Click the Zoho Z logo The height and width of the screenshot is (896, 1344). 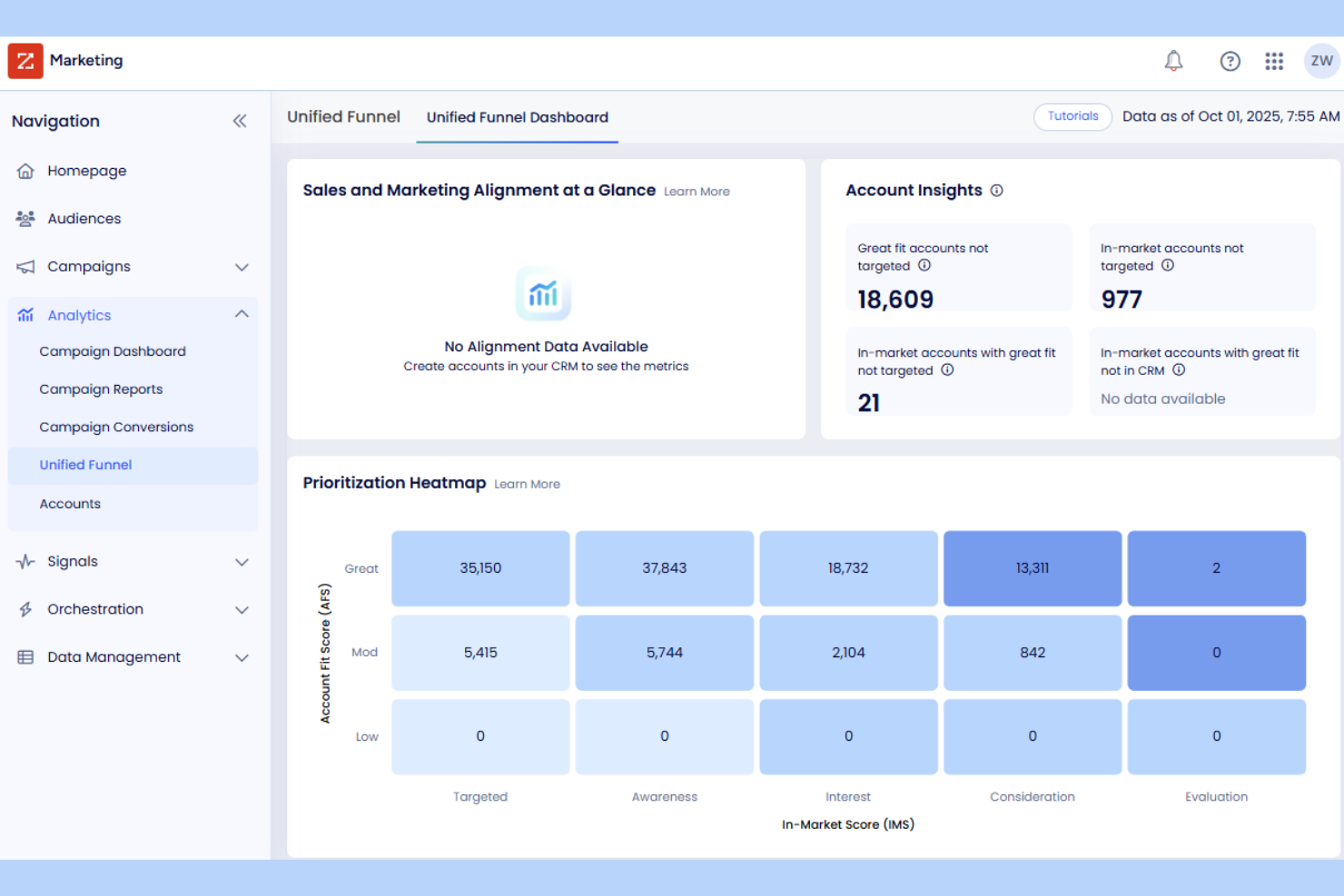coord(25,61)
